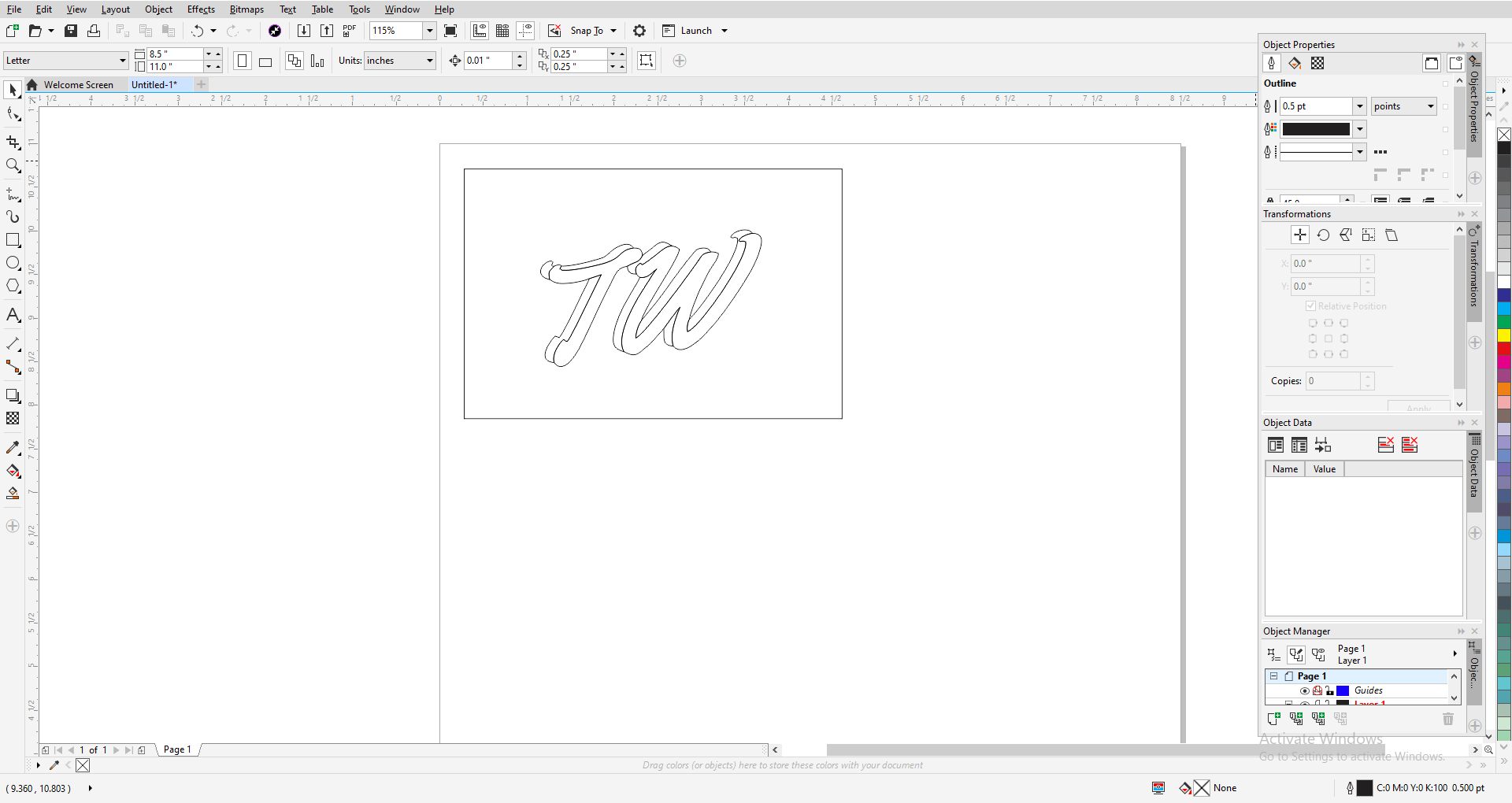
Task: Click New Layer icon in Object Manager
Action: point(1273,719)
